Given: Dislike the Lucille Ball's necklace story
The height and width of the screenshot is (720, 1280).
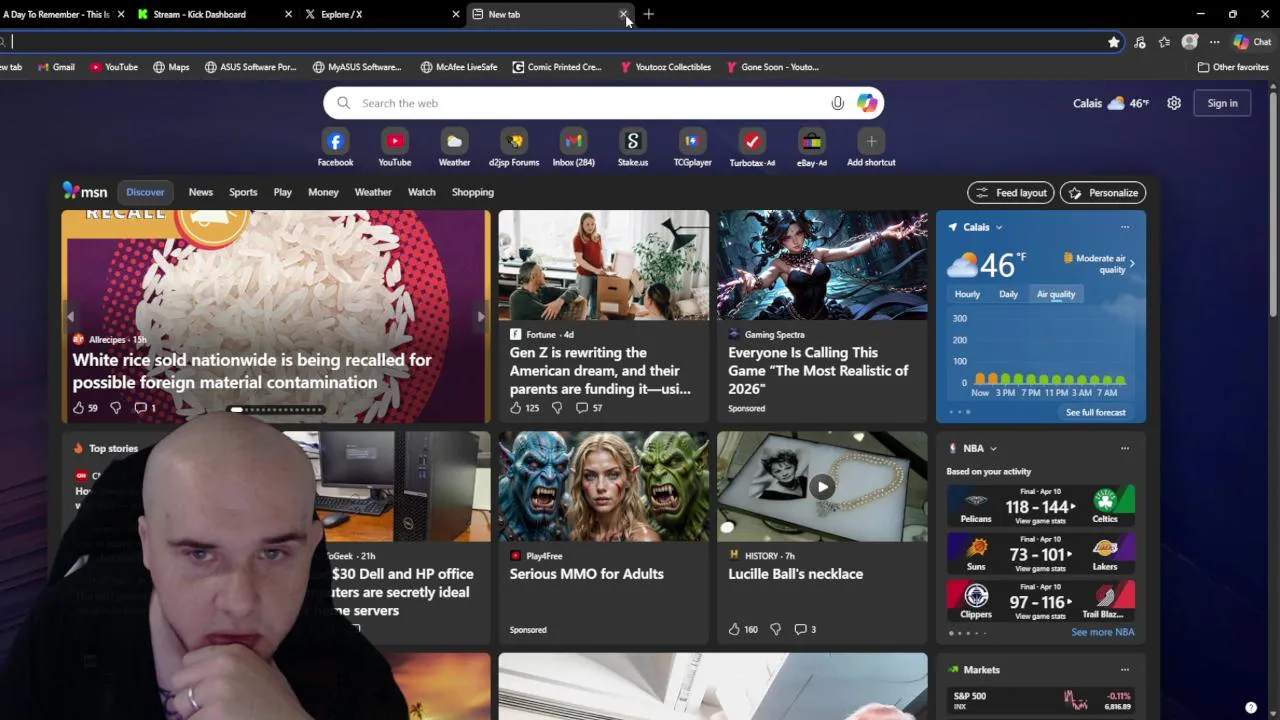Looking at the screenshot, I should coord(775,629).
